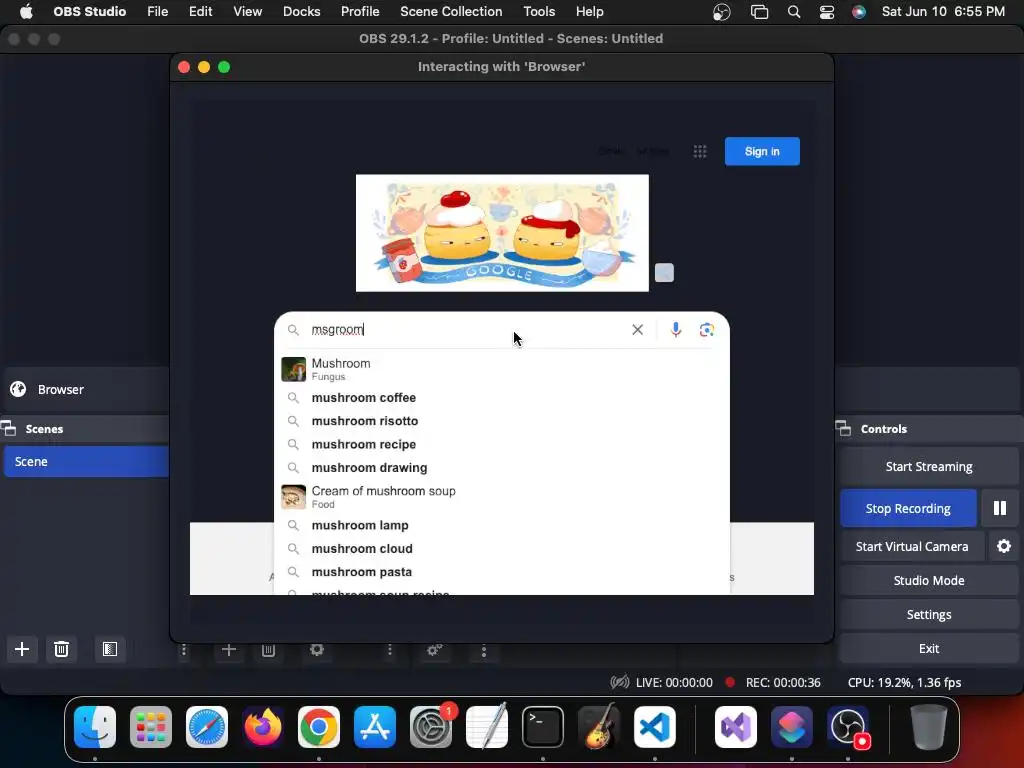Open OBS Settings button
Screen dimensions: 1024x768
coord(929,615)
